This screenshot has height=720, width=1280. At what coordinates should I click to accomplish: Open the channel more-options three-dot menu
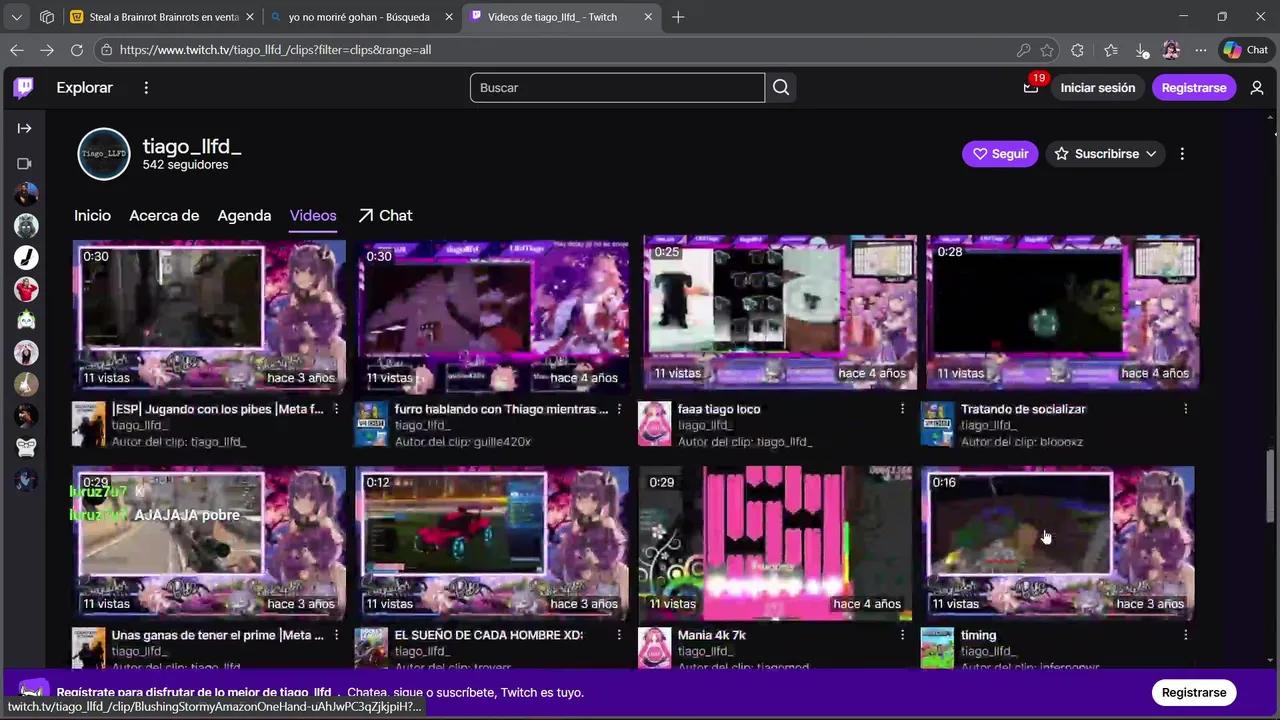coord(1182,153)
